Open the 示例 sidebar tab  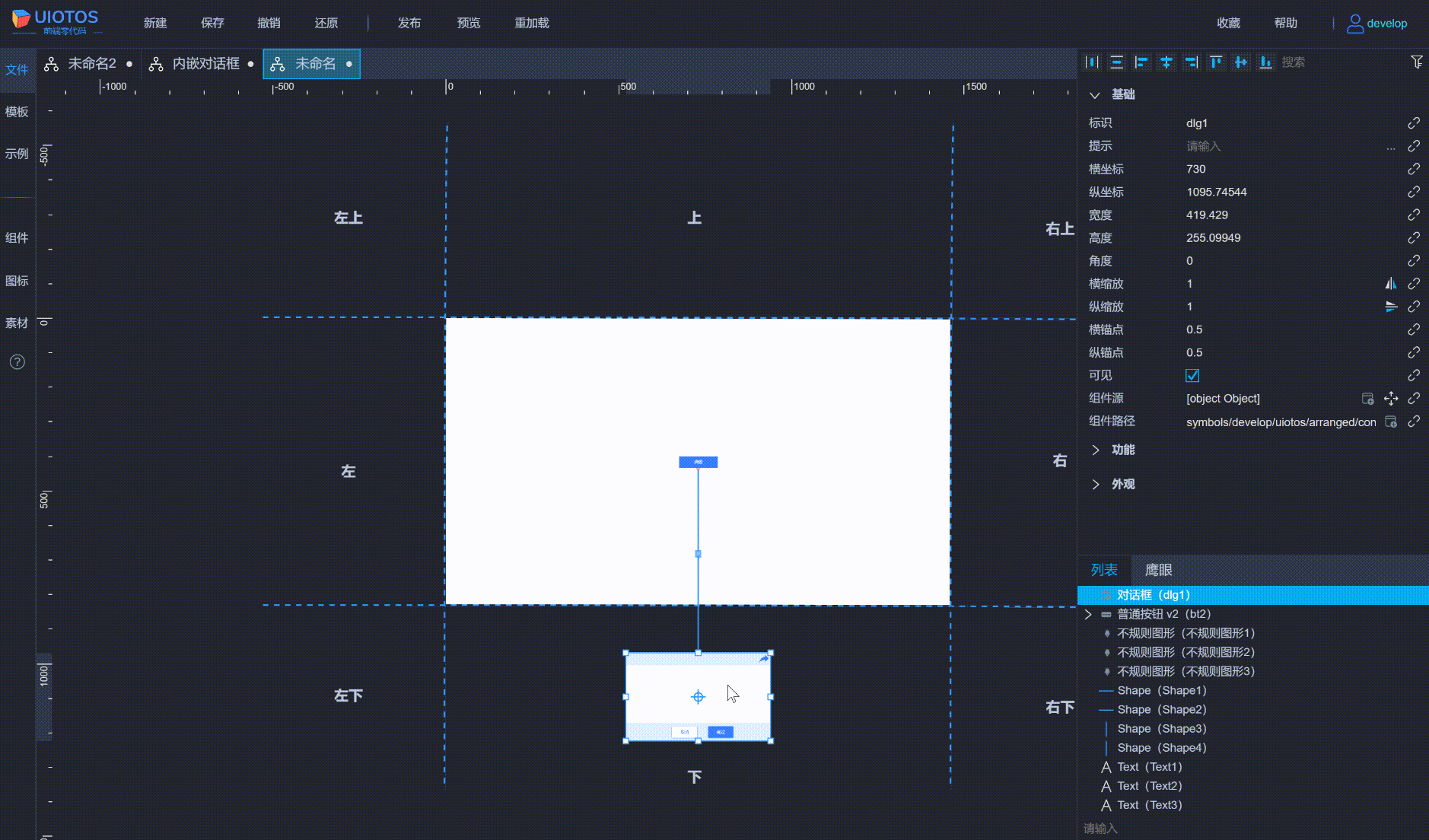17,154
